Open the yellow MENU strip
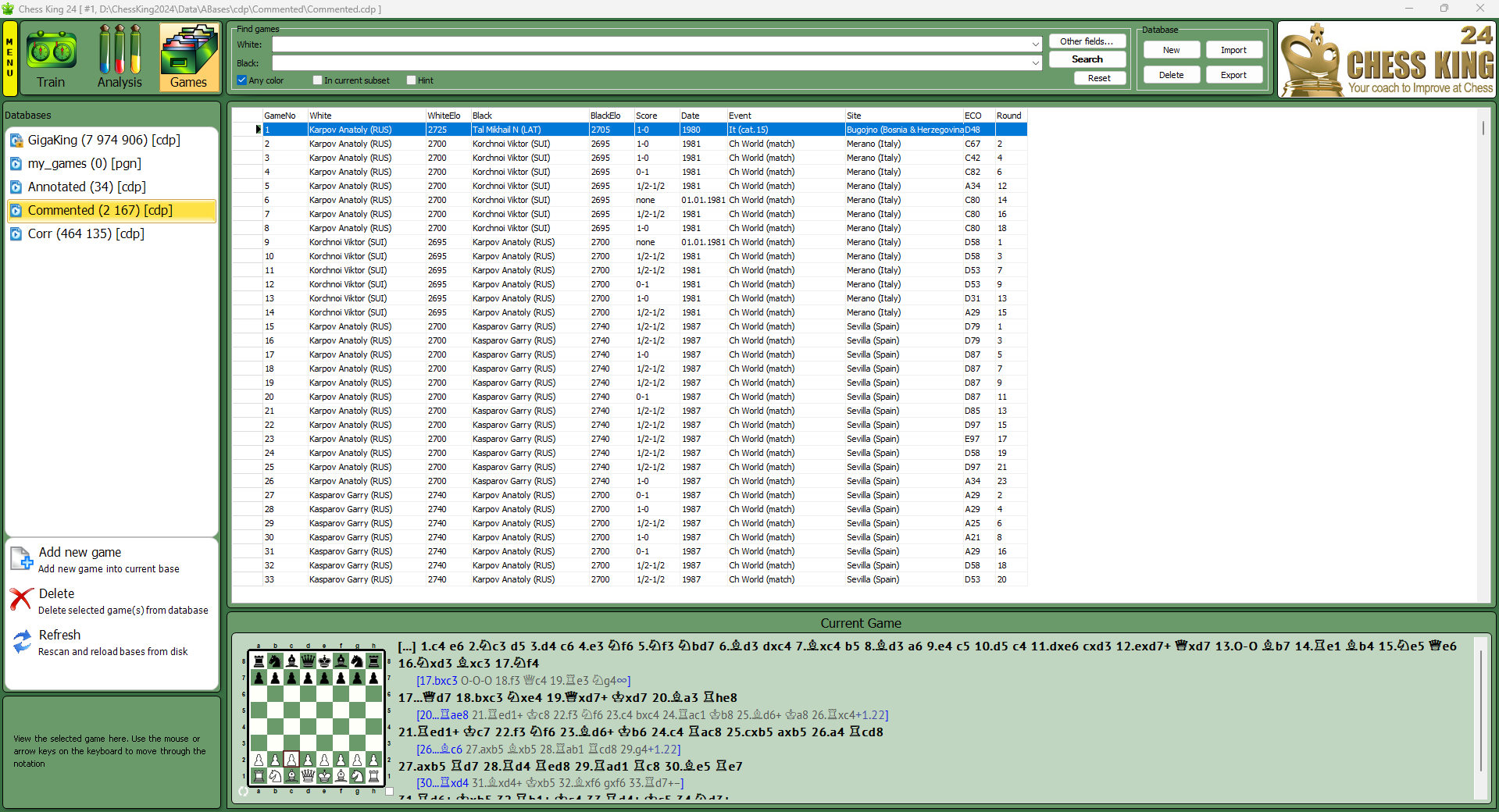Image resolution: width=1499 pixels, height=812 pixels. [x=10, y=57]
